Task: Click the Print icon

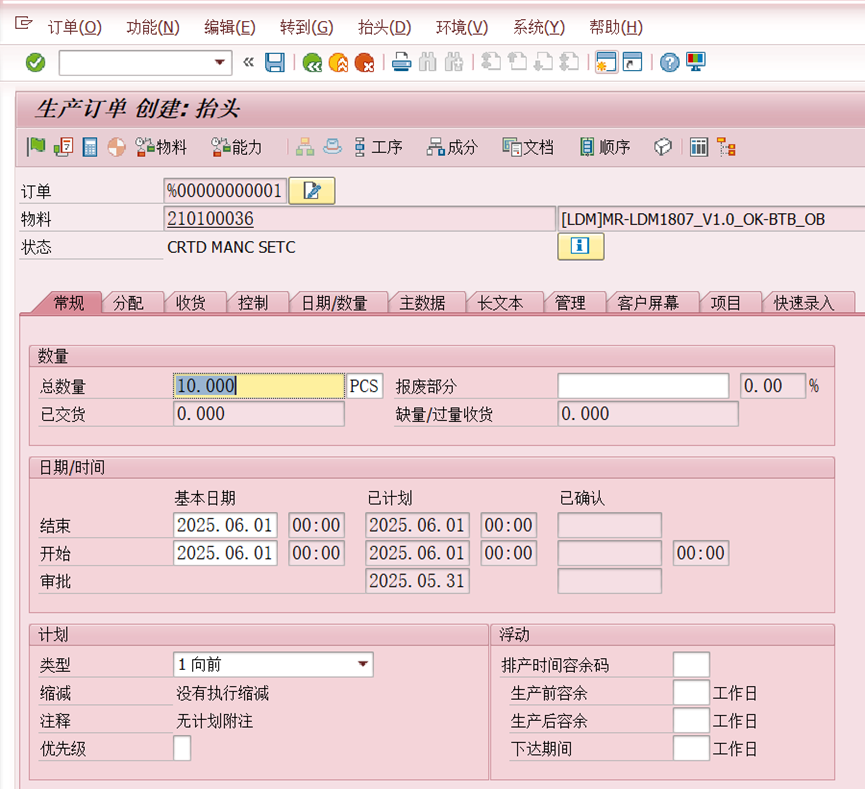Action: pos(401,62)
